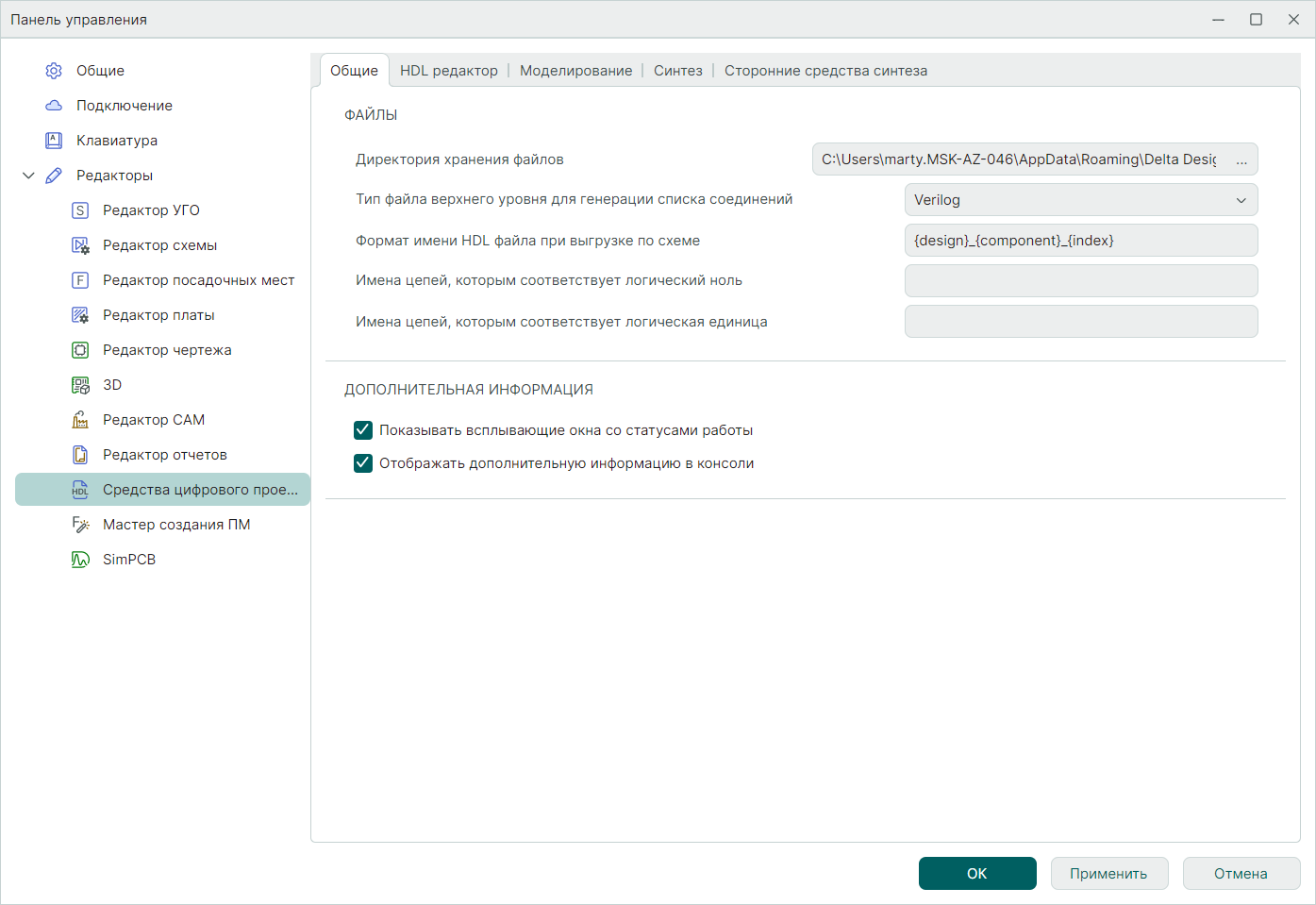Click the Редактор УГО icon in sidebar
Screen dimensions: 1316x905
point(80,210)
